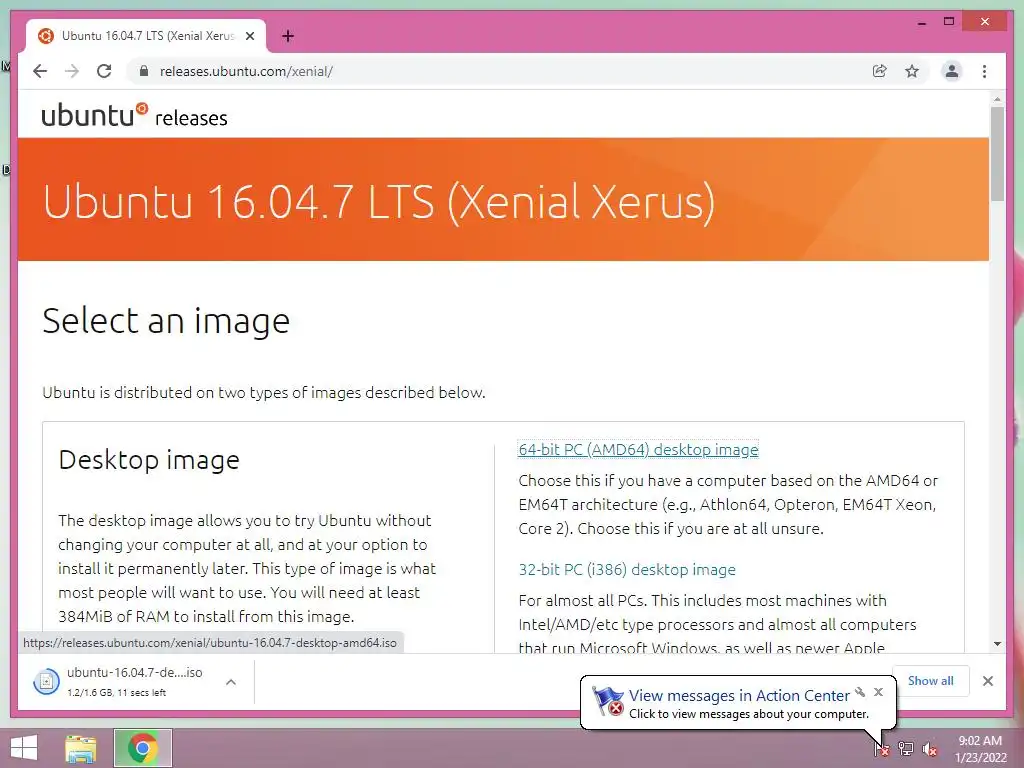Click the Chrome taskbar icon
This screenshot has width=1024, height=768.
(143, 748)
